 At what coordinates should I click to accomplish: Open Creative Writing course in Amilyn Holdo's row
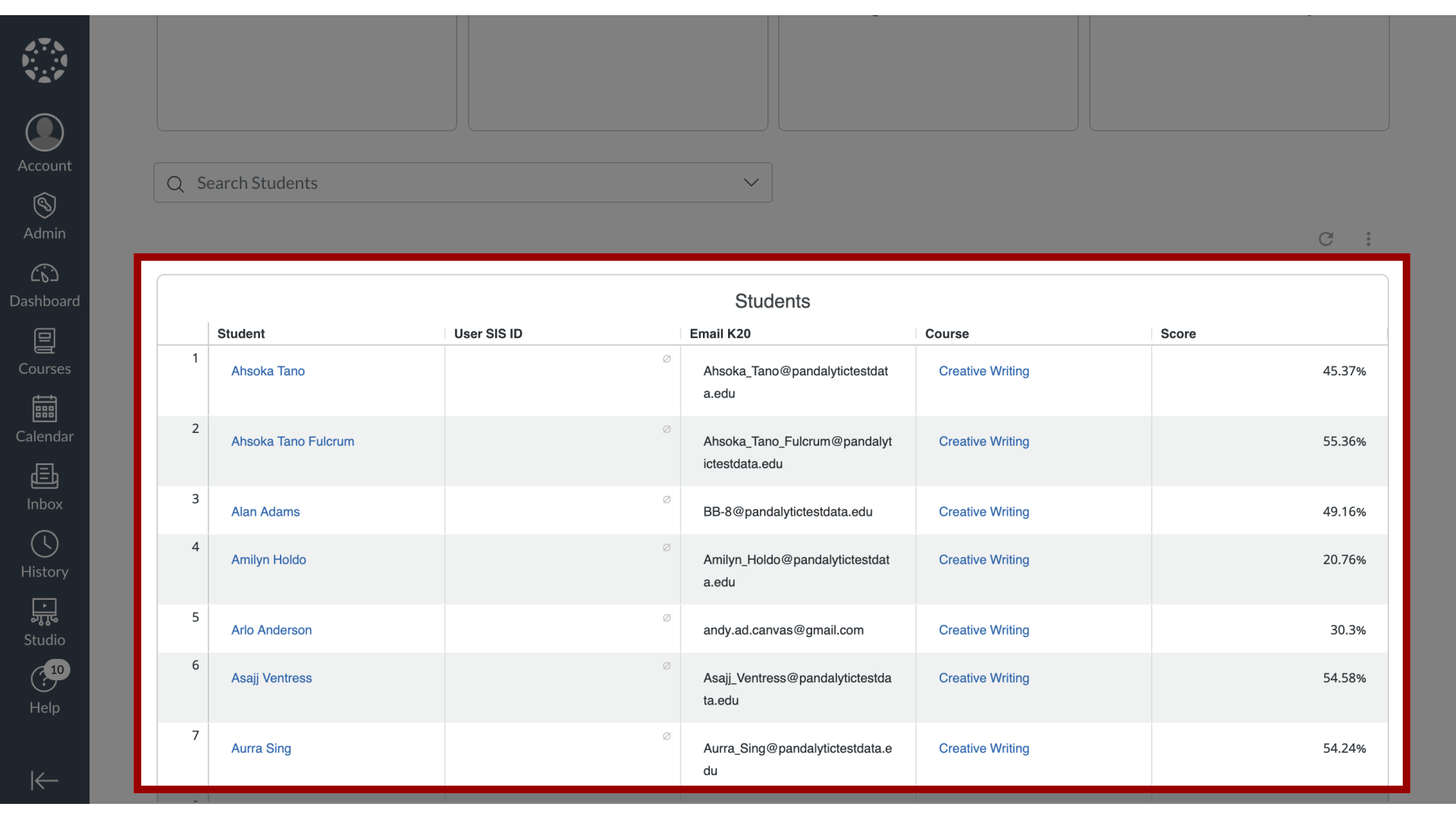[x=984, y=560]
